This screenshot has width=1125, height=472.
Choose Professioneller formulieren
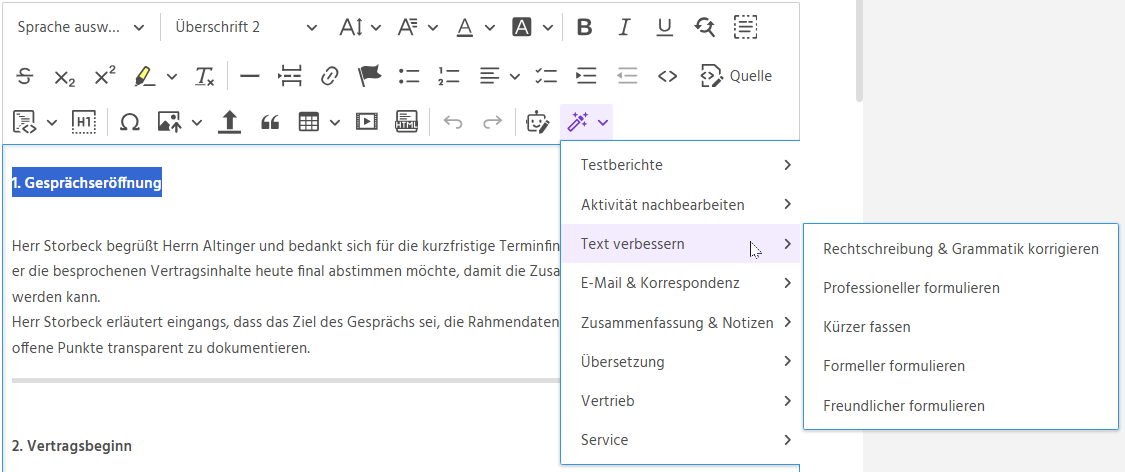(961, 288)
